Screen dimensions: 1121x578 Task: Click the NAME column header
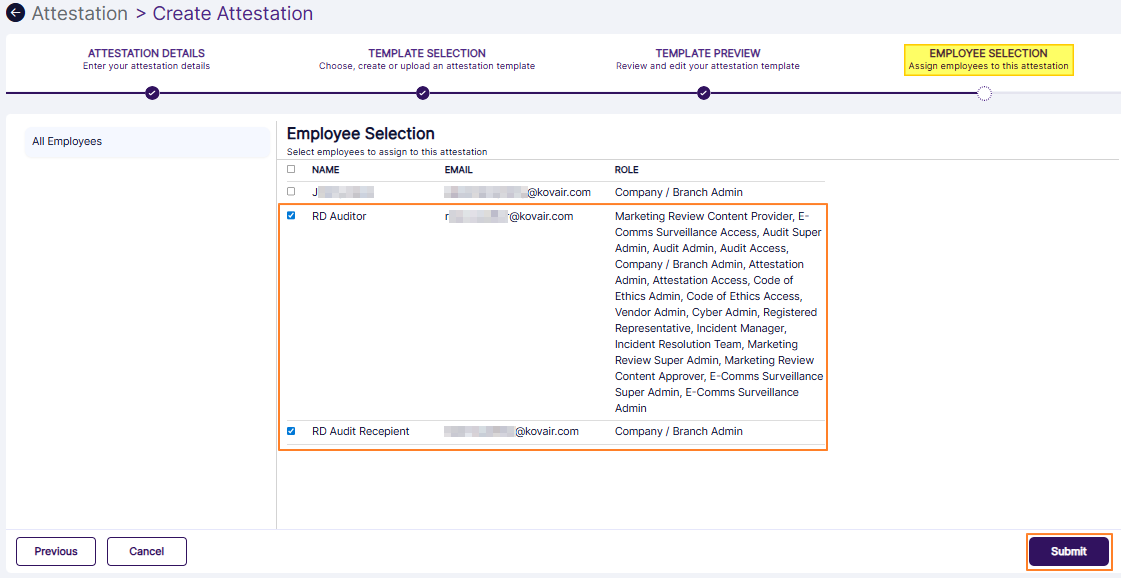point(325,169)
